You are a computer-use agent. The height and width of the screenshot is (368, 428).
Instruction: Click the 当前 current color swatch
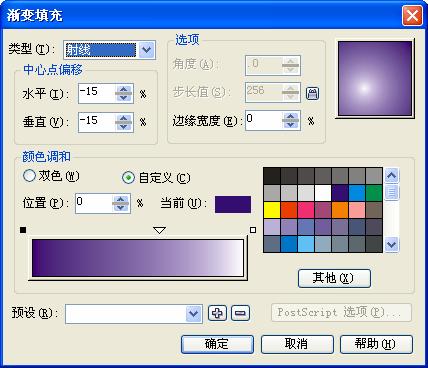233,204
